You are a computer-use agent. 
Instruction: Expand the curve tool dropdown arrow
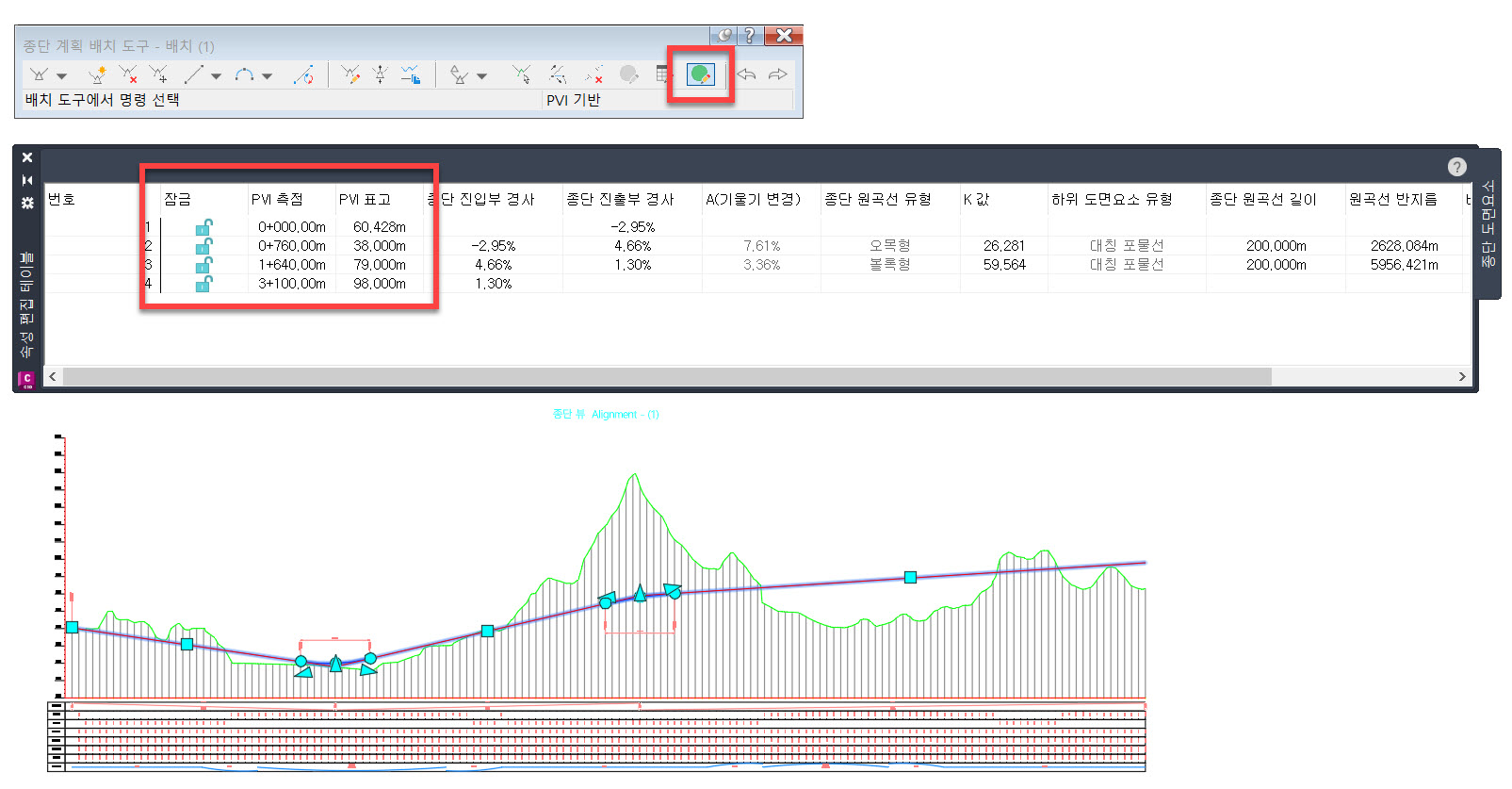pos(268,76)
